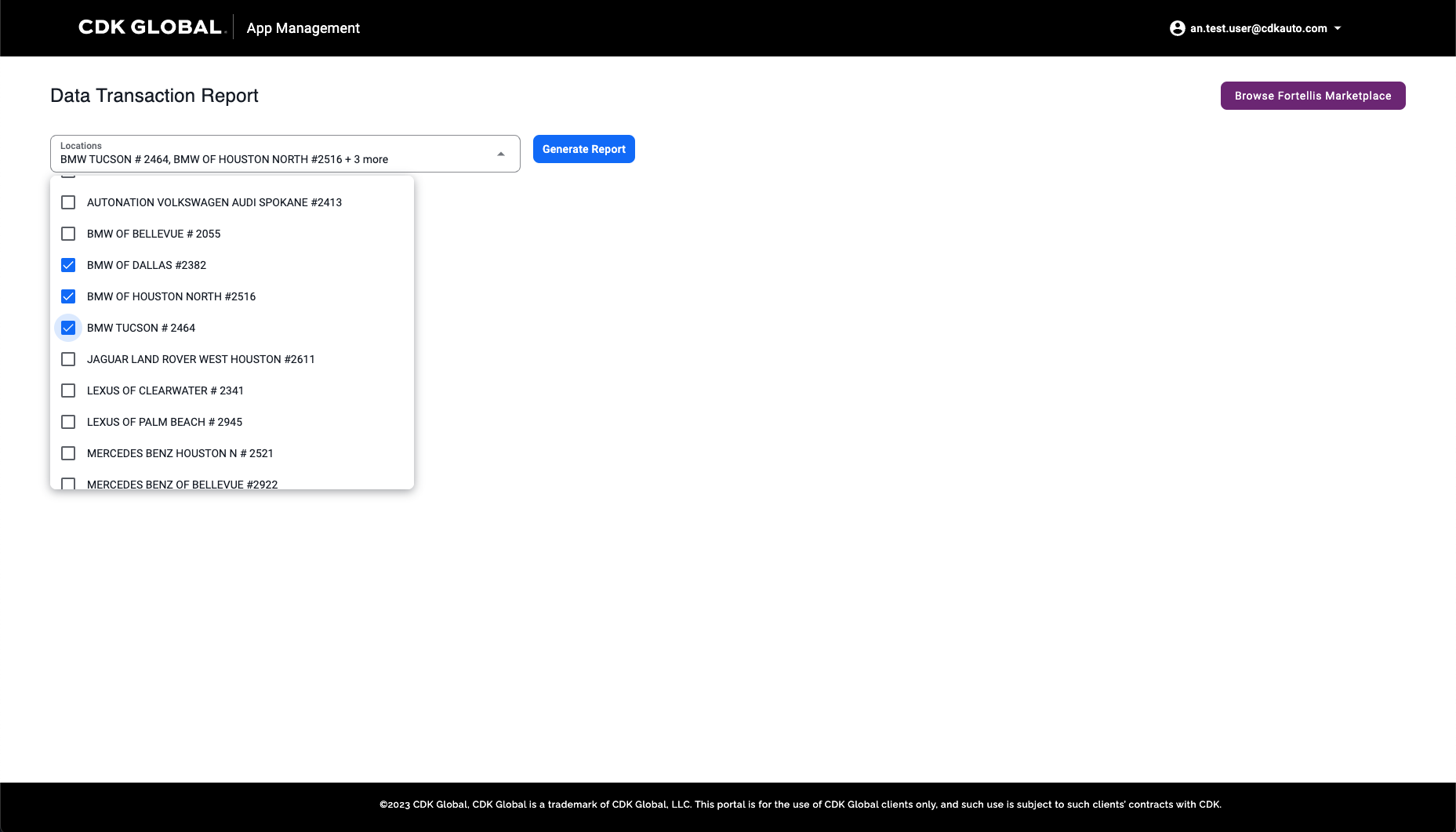Click the Locations selection field

point(285,154)
